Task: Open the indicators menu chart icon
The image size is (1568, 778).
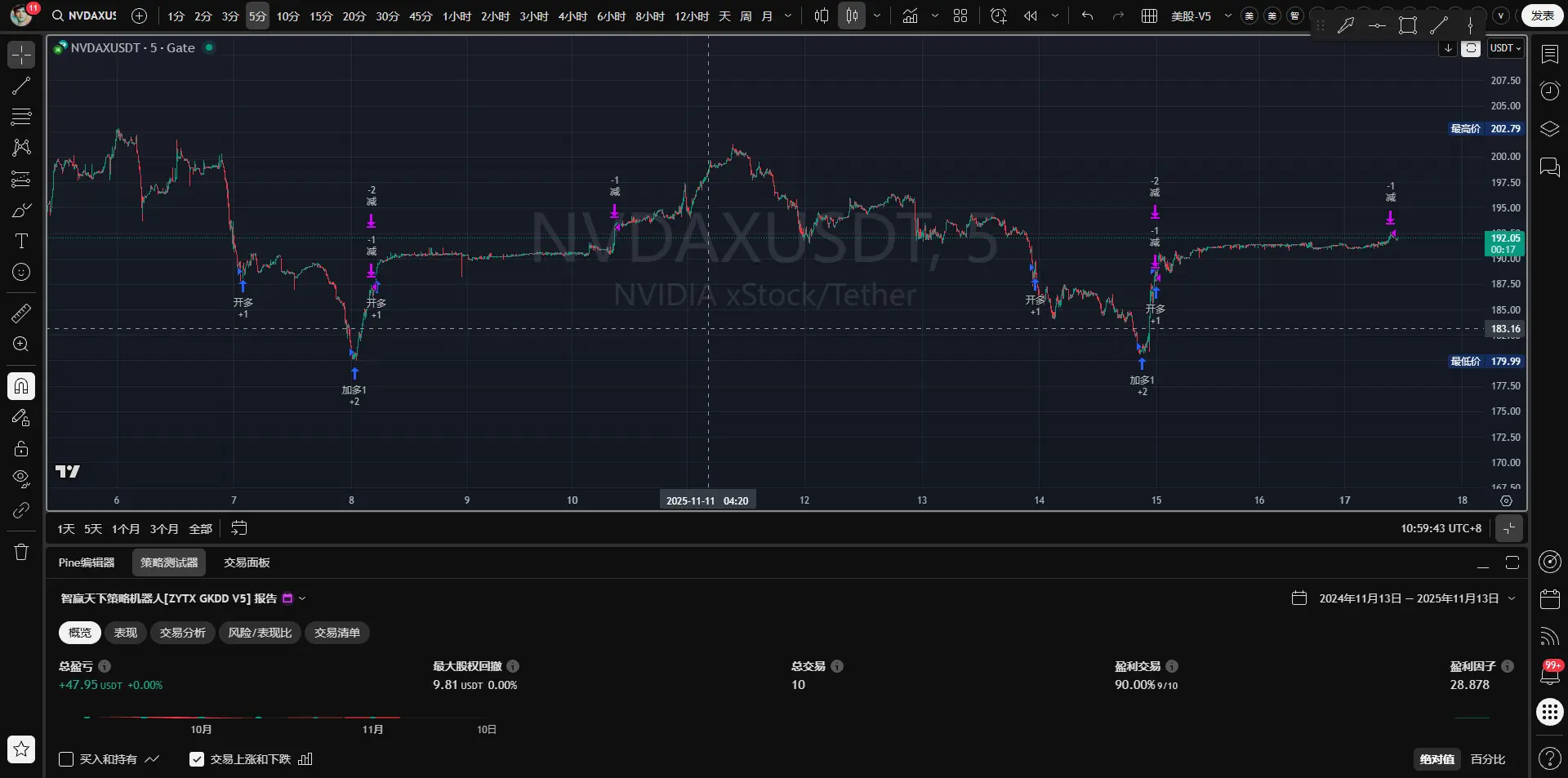Action: point(910,16)
